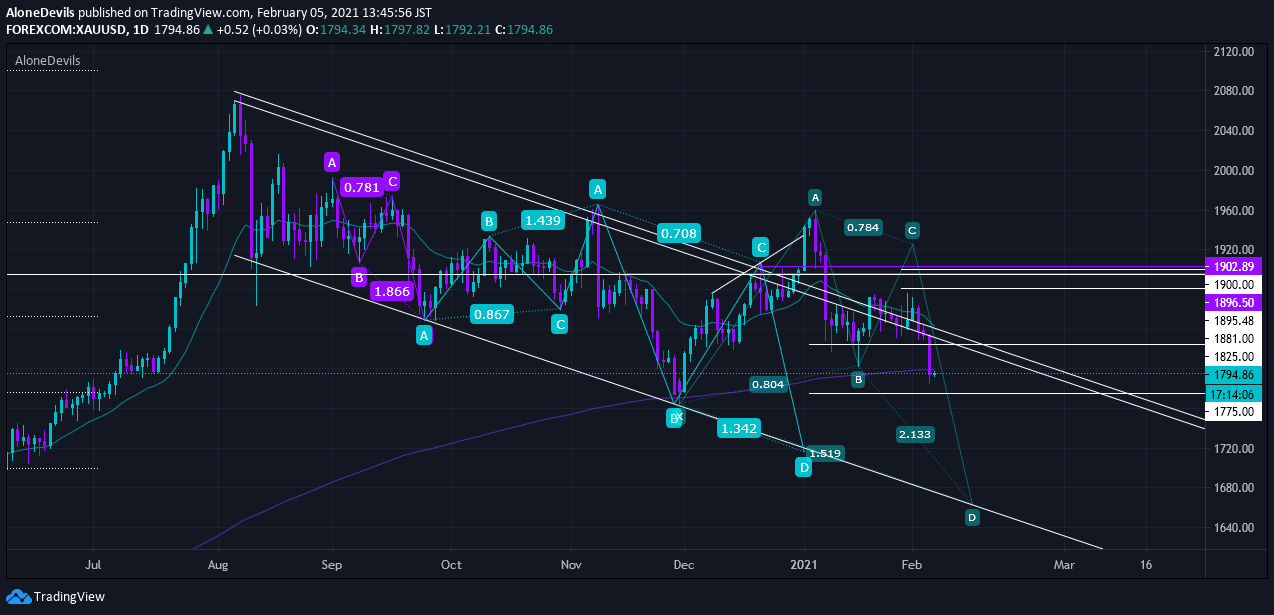The height and width of the screenshot is (615, 1274).
Task: Select the cyan 1.439 ratio label
Action: tap(542, 220)
